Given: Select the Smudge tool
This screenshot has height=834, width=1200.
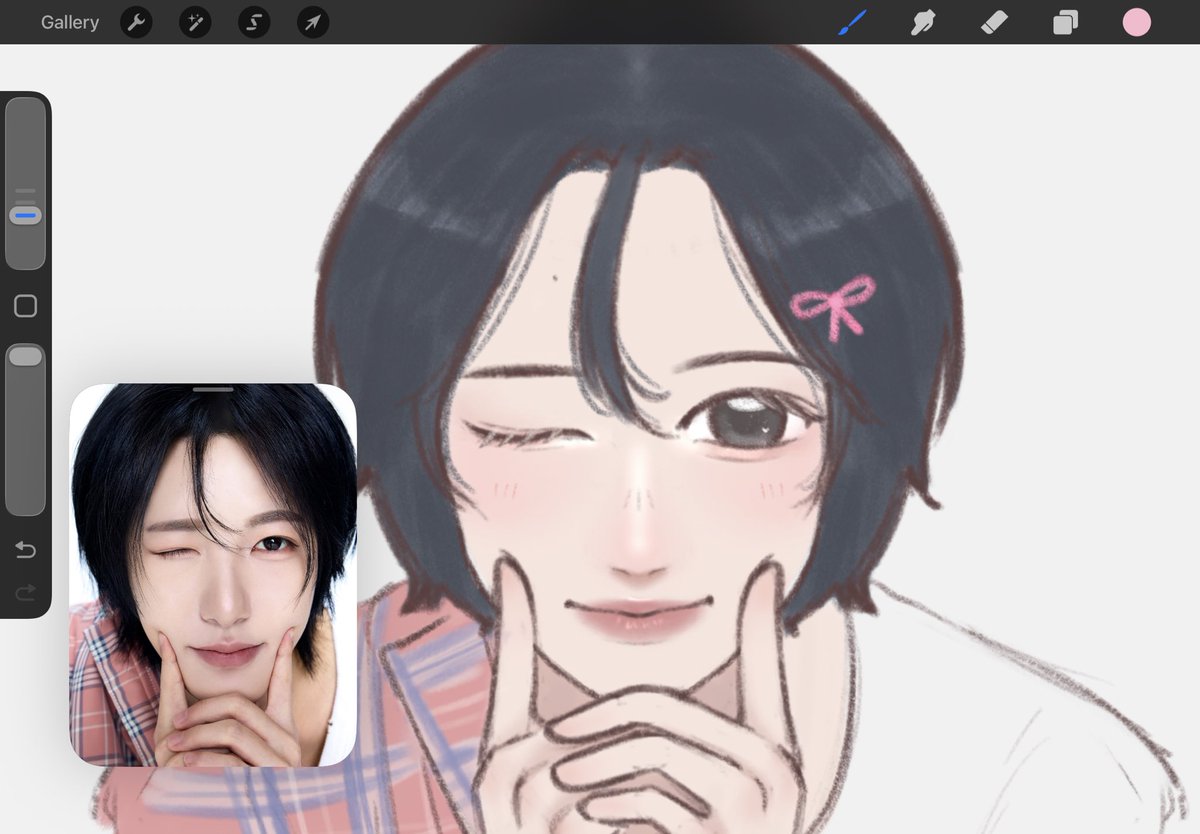Looking at the screenshot, I should point(922,22).
